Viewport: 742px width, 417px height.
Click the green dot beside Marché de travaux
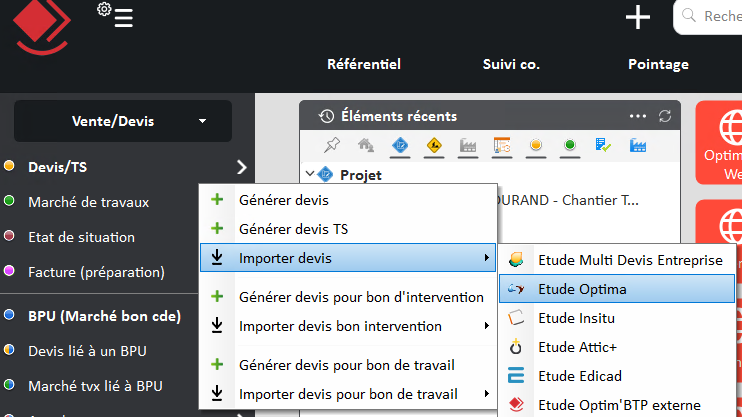[9, 201]
